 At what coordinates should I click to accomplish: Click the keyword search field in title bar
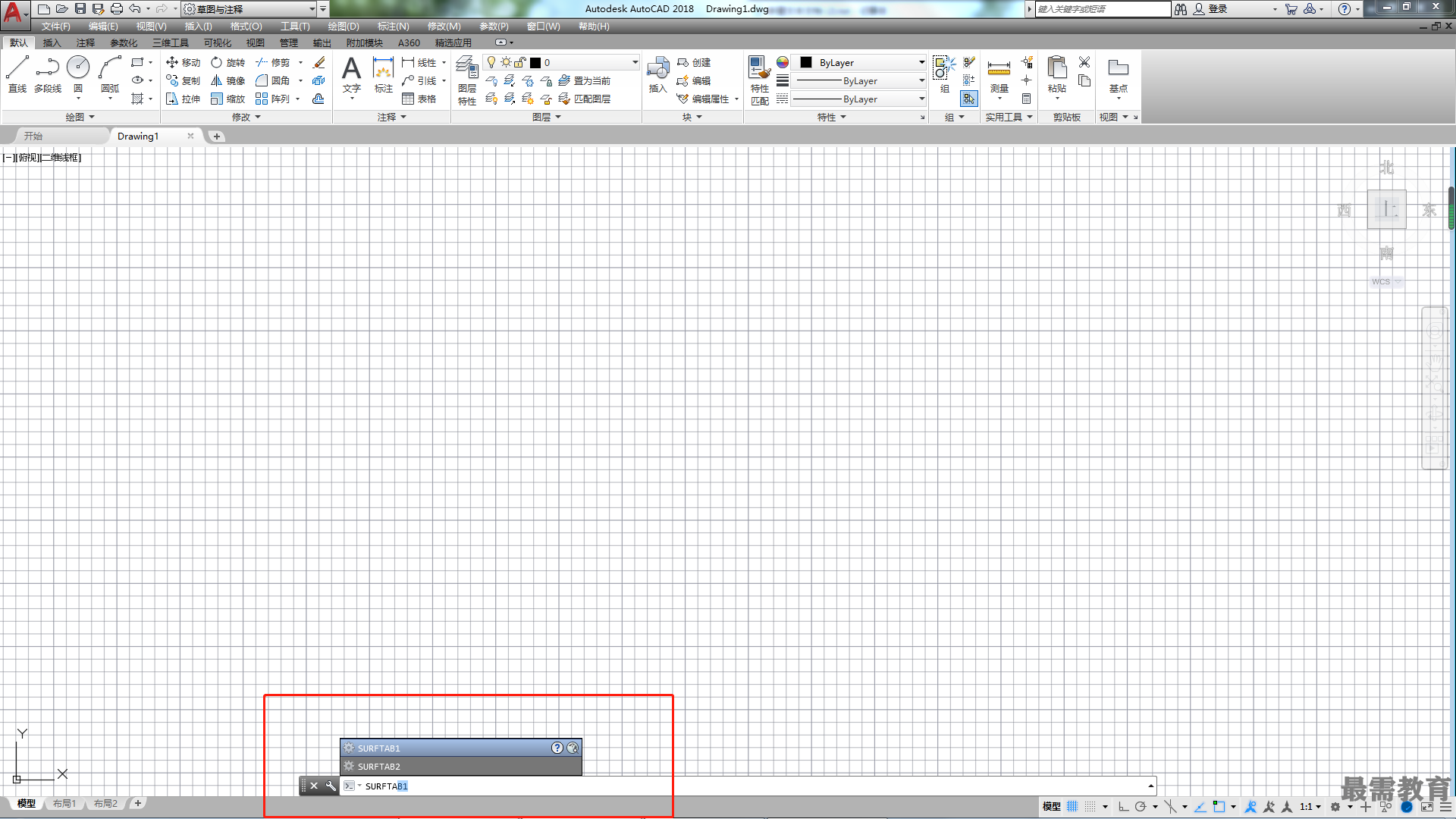(1103, 9)
